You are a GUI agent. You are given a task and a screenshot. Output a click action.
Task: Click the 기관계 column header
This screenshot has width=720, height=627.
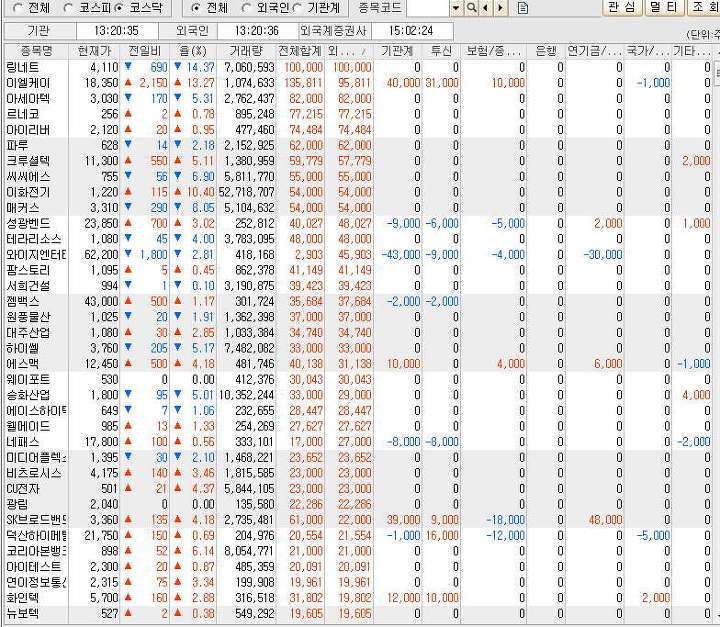point(398,51)
